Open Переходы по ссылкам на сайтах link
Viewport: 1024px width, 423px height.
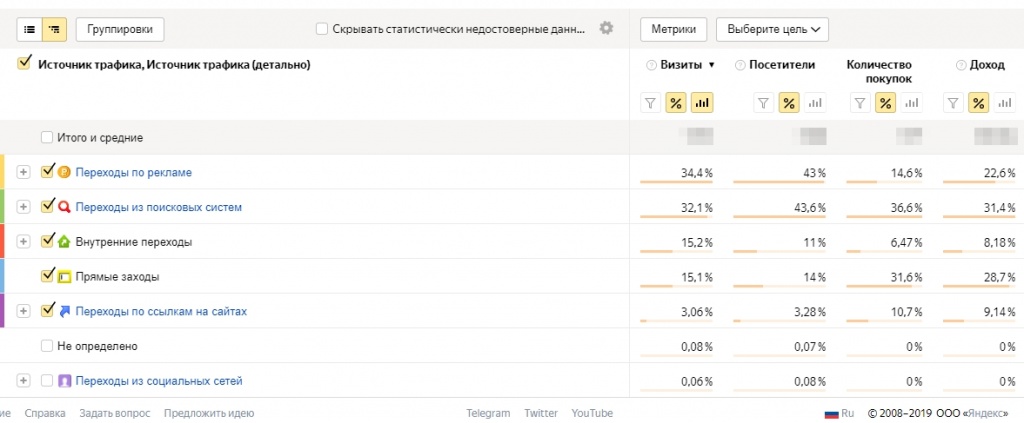(x=161, y=311)
